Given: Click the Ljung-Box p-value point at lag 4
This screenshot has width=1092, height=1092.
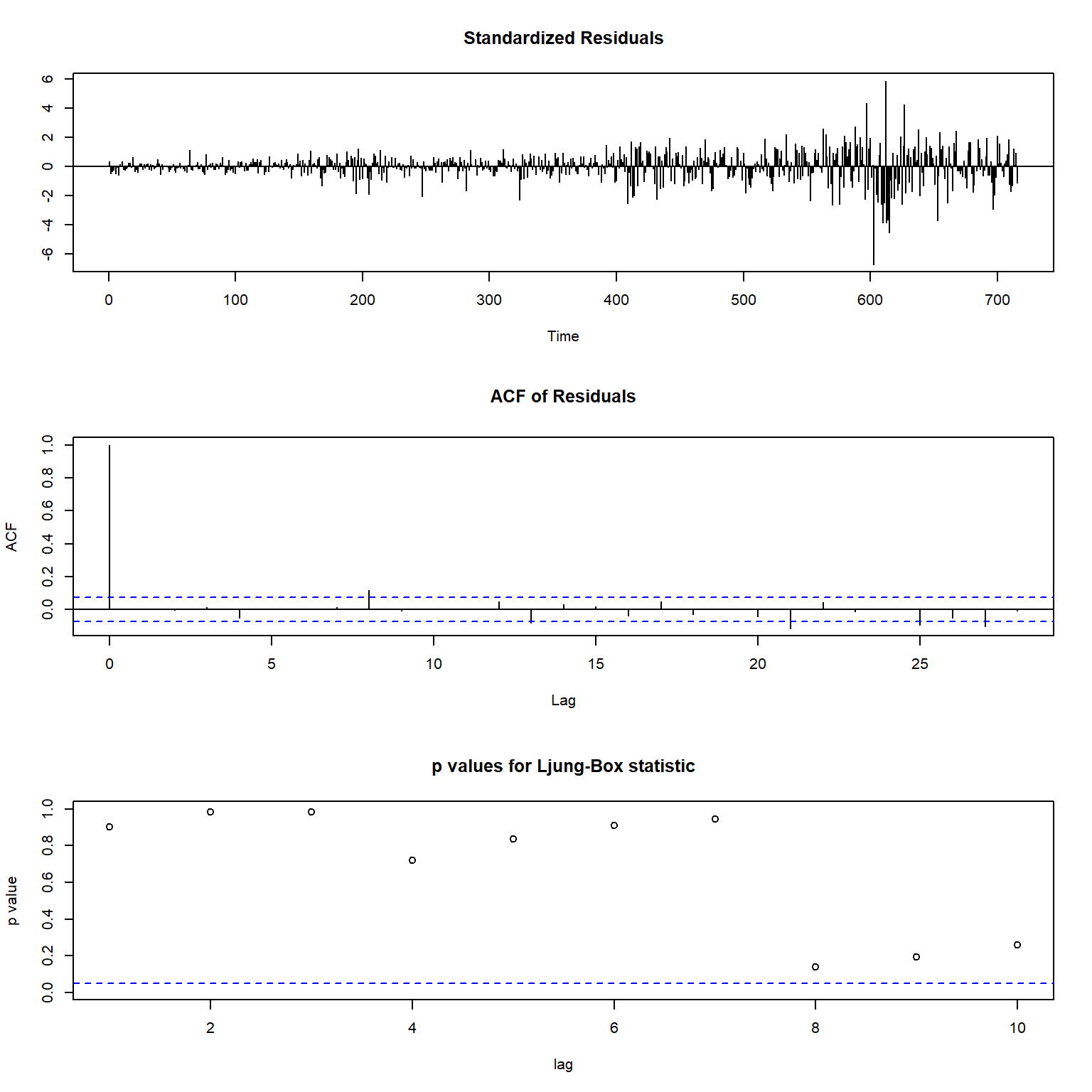Looking at the screenshot, I should [x=412, y=860].
